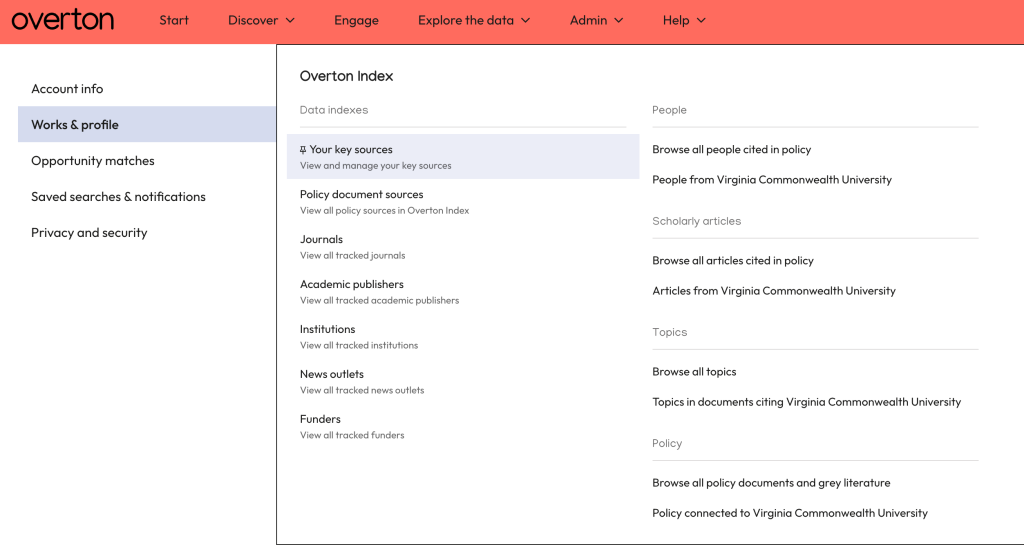Click the Overton logo
The image size is (1024, 545).
coord(62,20)
